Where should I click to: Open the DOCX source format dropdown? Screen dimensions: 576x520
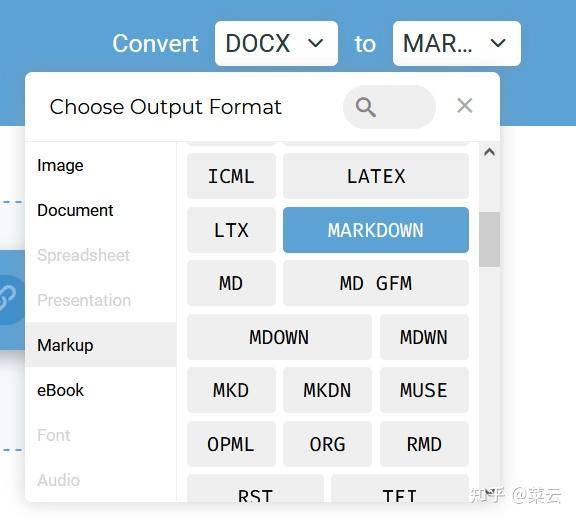pyautogui.click(x=276, y=43)
